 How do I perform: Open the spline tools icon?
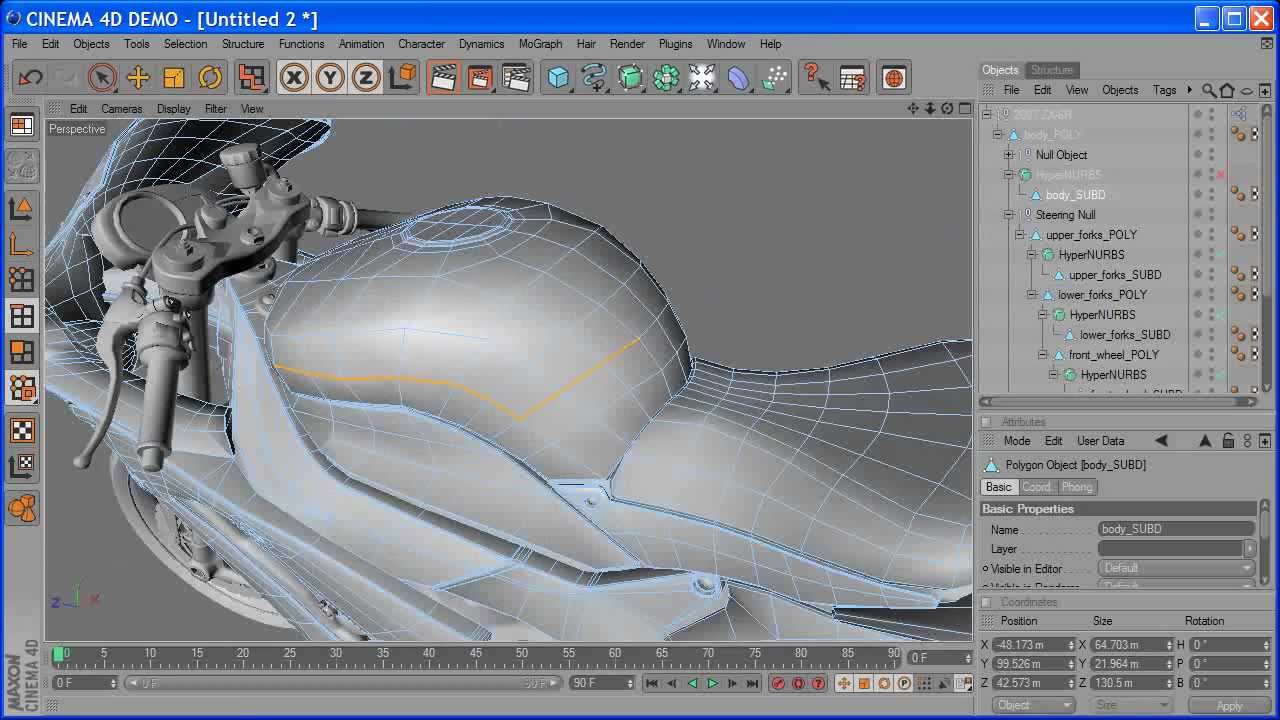click(594, 77)
